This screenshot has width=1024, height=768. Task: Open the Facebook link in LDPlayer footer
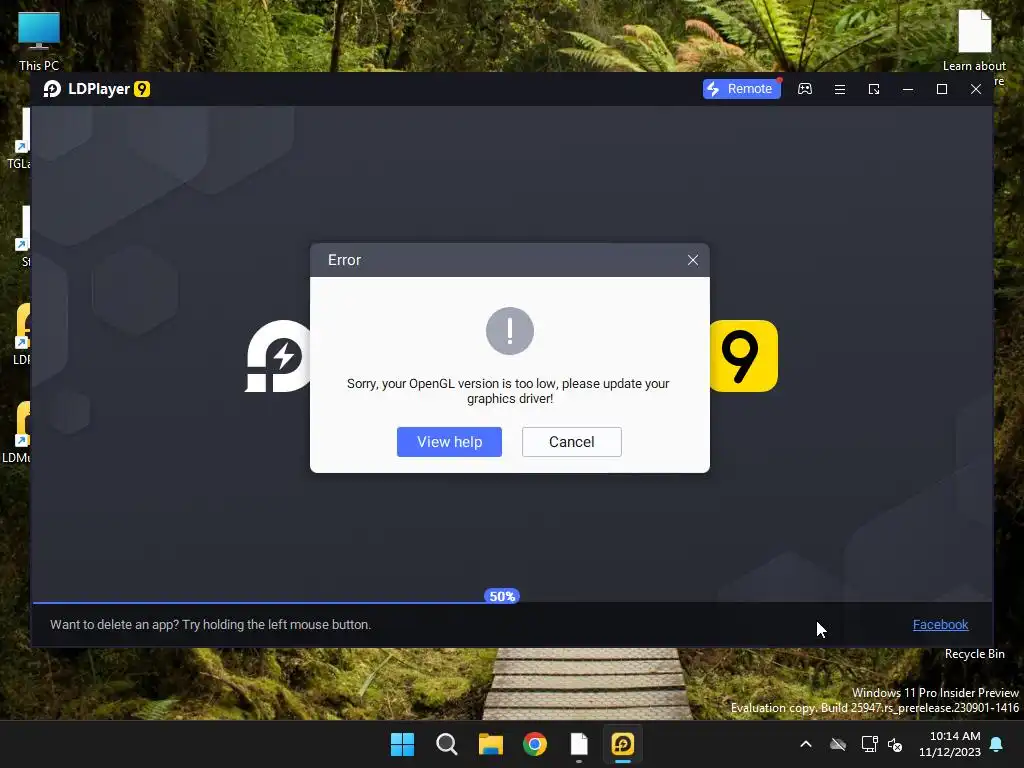click(940, 624)
